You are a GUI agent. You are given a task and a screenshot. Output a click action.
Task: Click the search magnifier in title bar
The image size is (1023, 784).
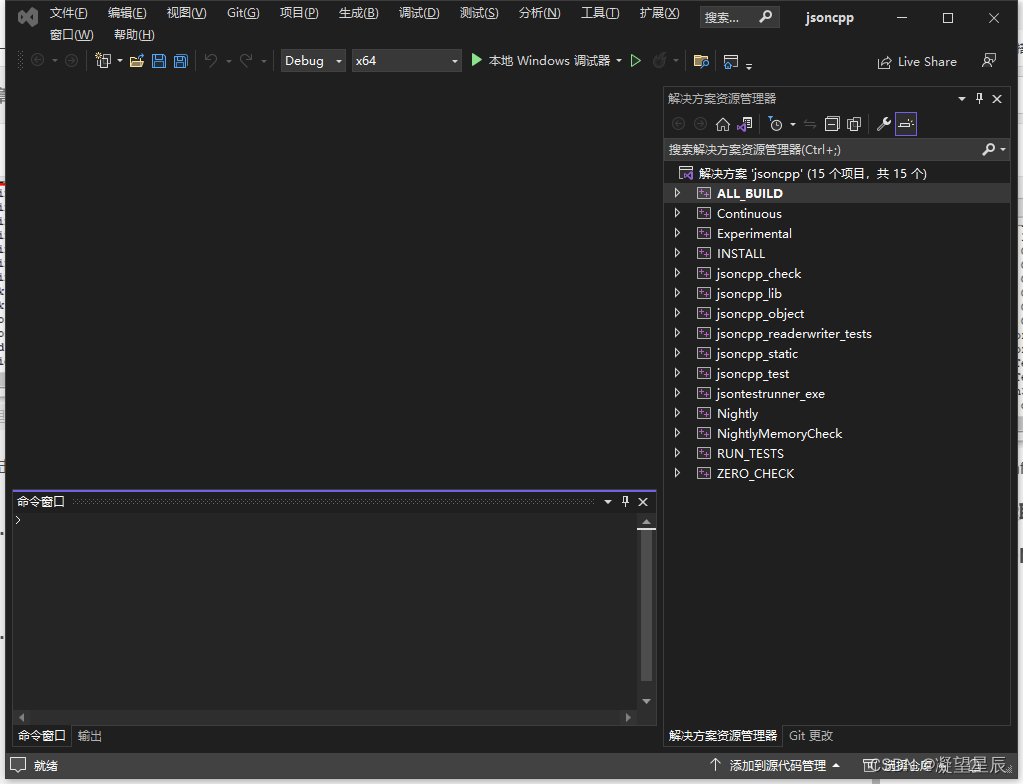click(x=766, y=16)
